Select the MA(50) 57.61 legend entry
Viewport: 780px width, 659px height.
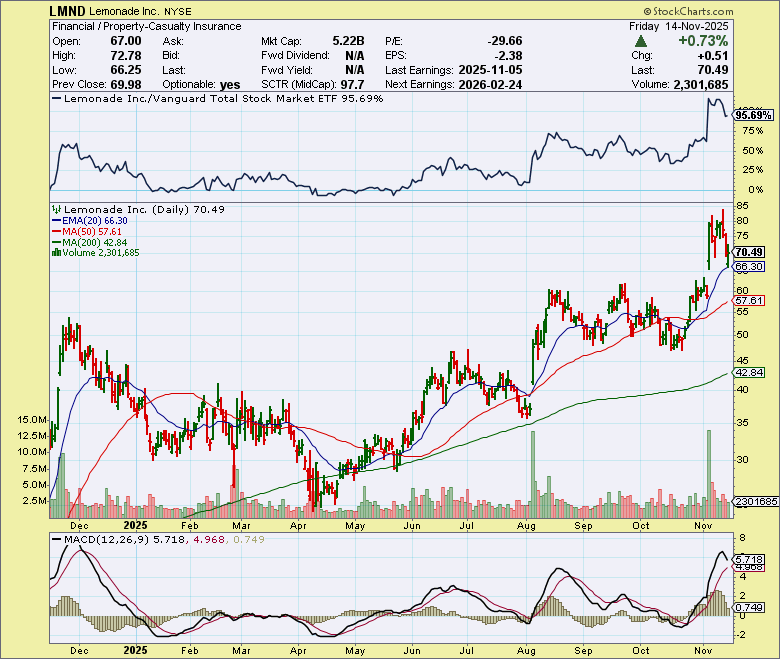87,232
